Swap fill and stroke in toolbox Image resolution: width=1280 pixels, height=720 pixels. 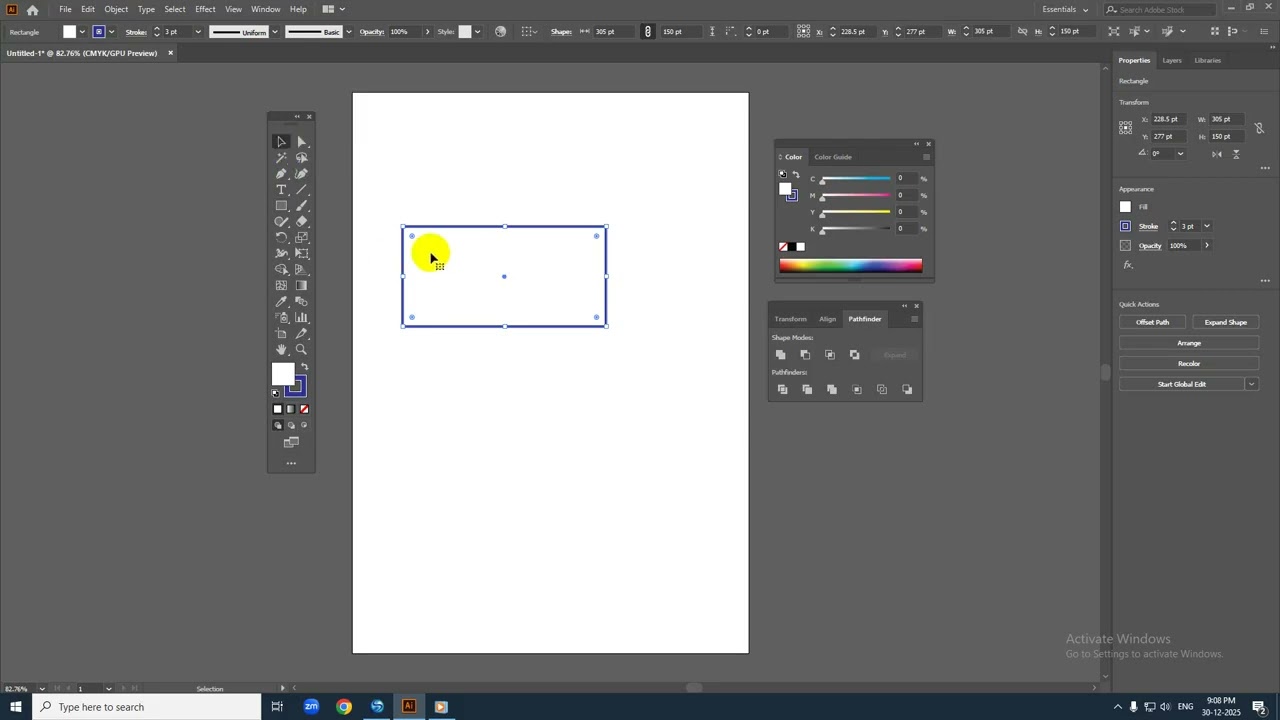pos(305,367)
